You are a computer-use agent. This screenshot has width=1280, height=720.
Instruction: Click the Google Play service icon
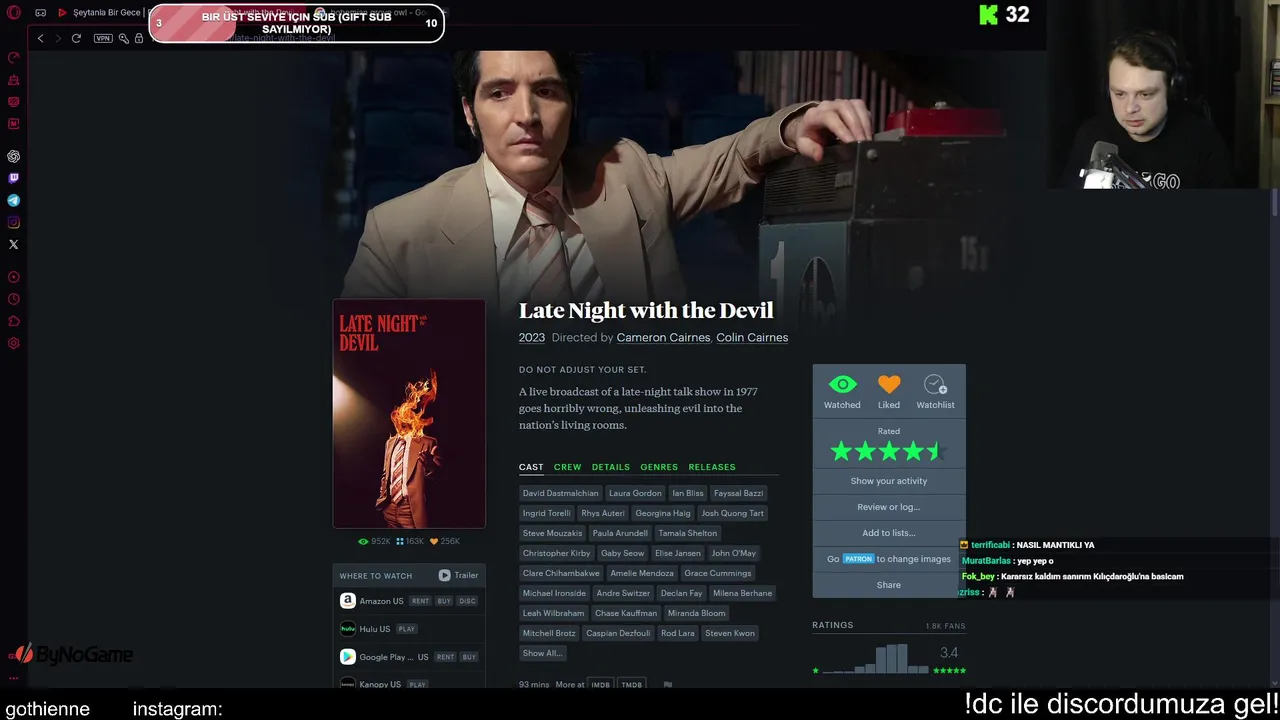pyautogui.click(x=348, y=657)
